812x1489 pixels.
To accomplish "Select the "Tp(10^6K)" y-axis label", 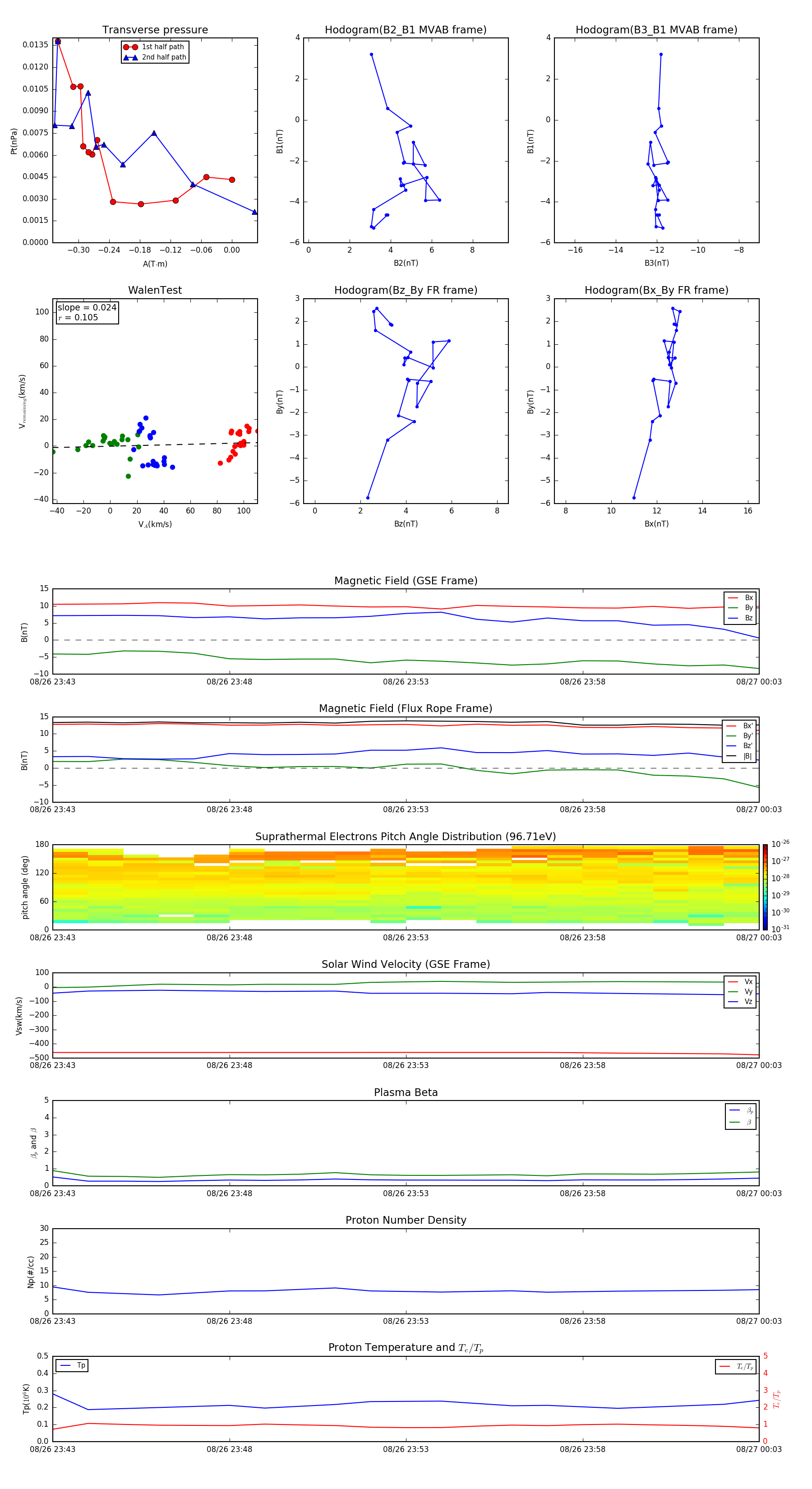I will pos(26,1399).
